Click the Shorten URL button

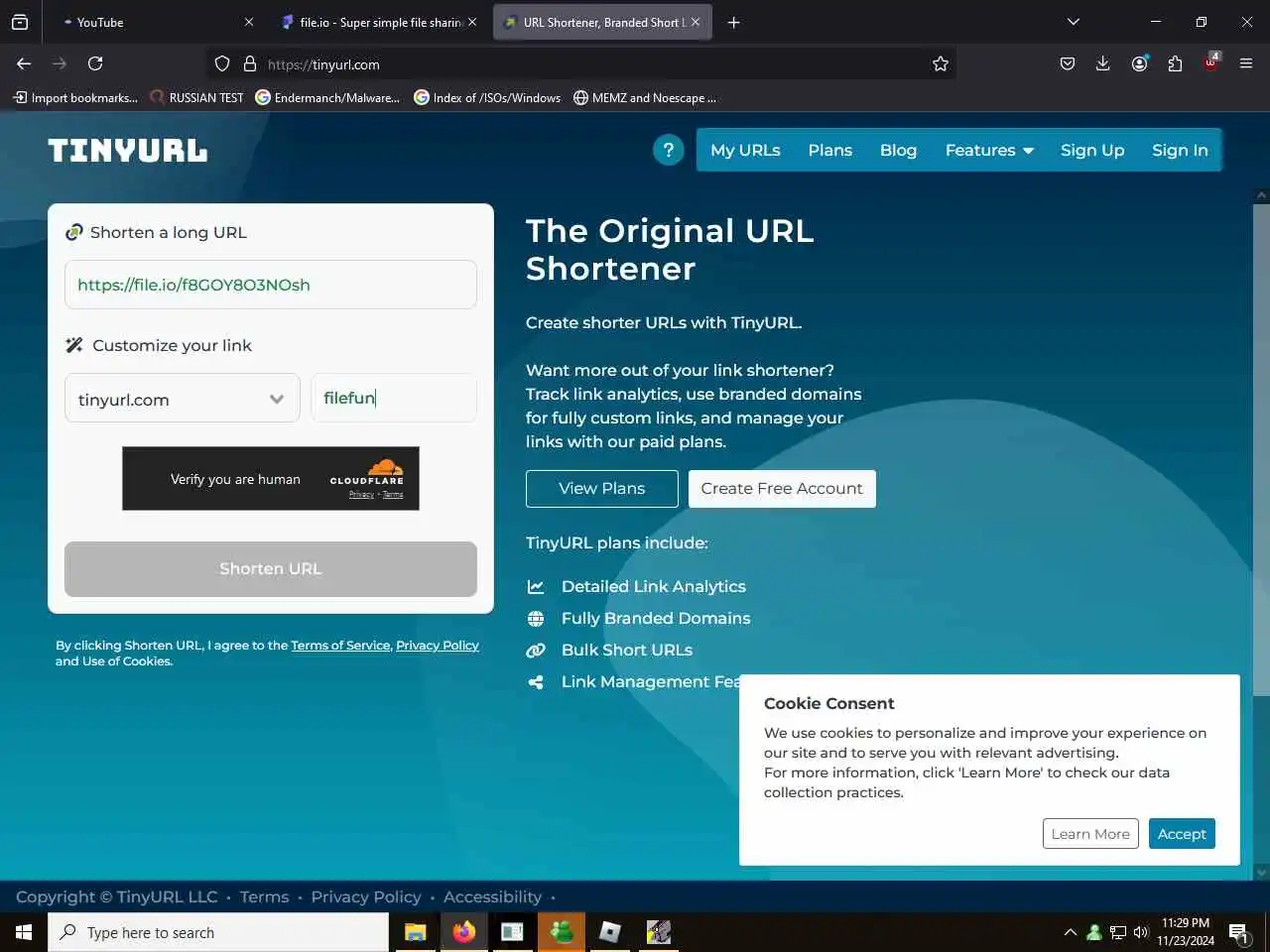[271, 568]
